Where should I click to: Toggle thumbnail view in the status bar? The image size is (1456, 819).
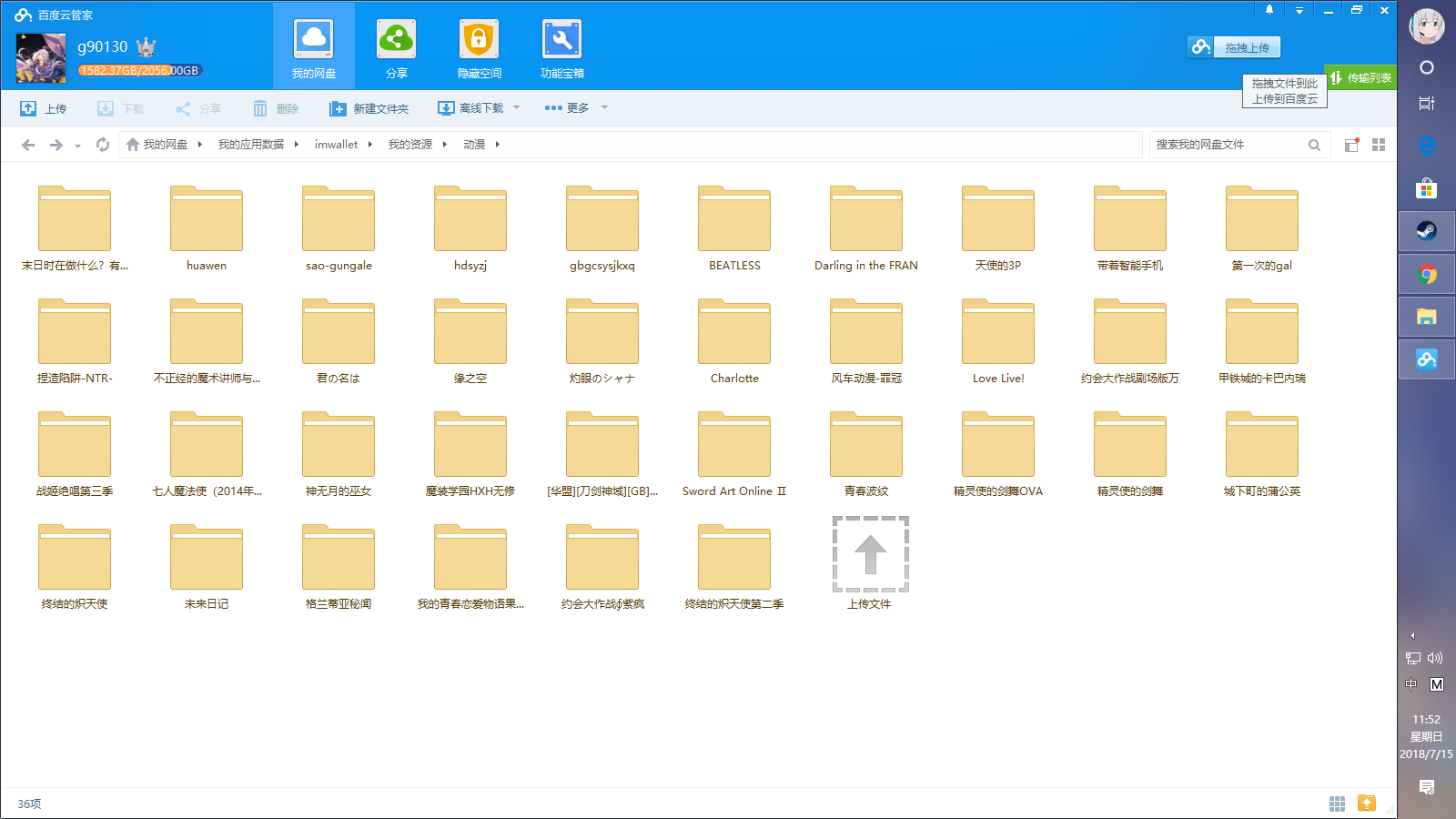click(1337, 804)
